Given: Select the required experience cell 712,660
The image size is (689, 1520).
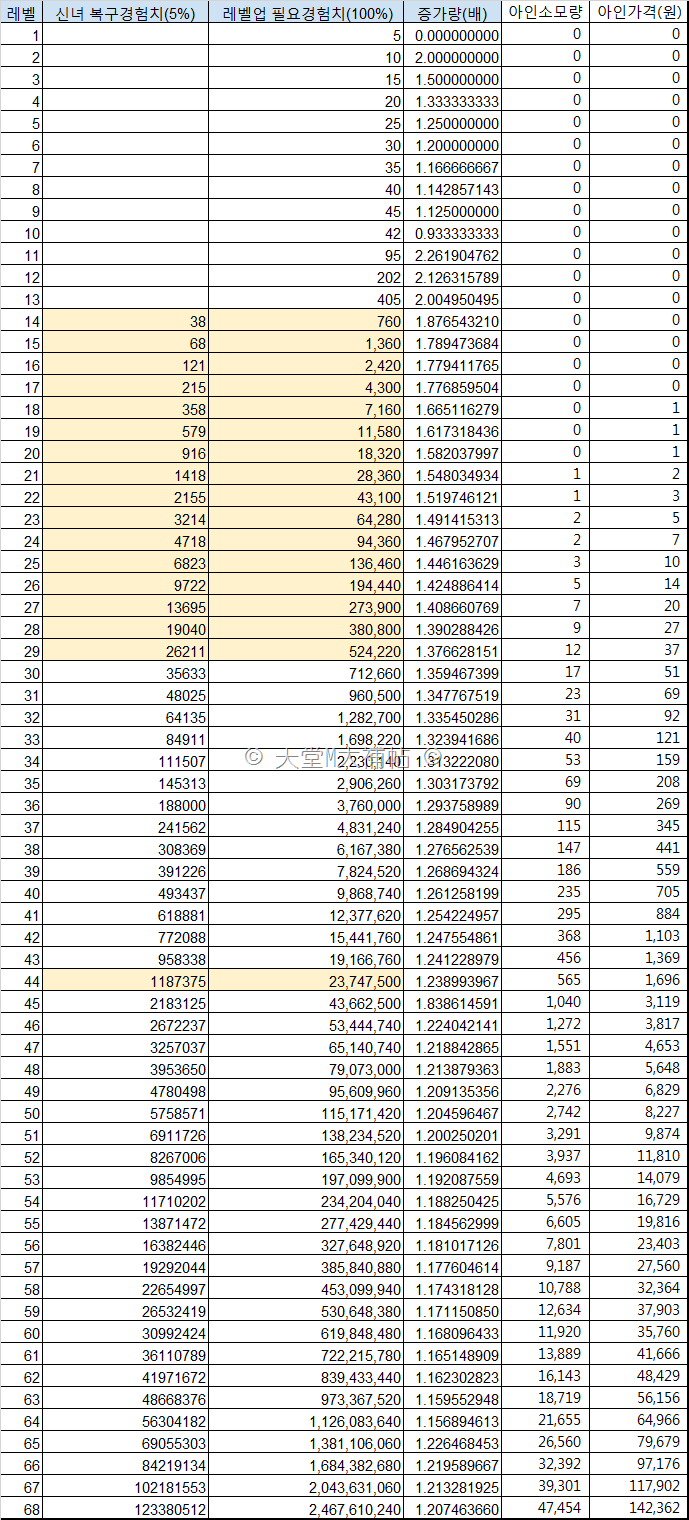Looking at the screenshot, I should [306, 673].
